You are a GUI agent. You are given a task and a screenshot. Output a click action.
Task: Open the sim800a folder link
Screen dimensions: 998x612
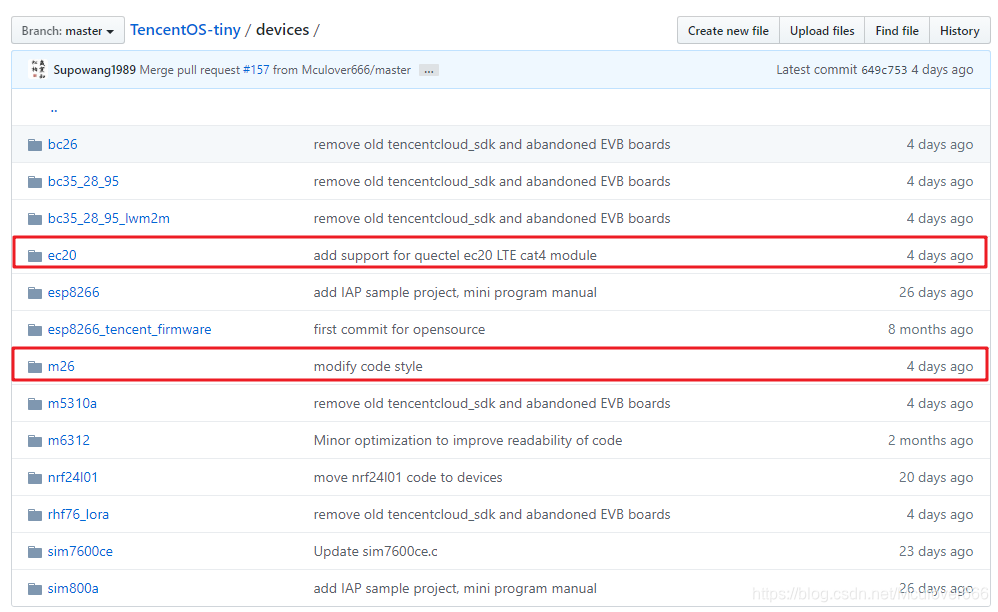click(x=73, y=588)
